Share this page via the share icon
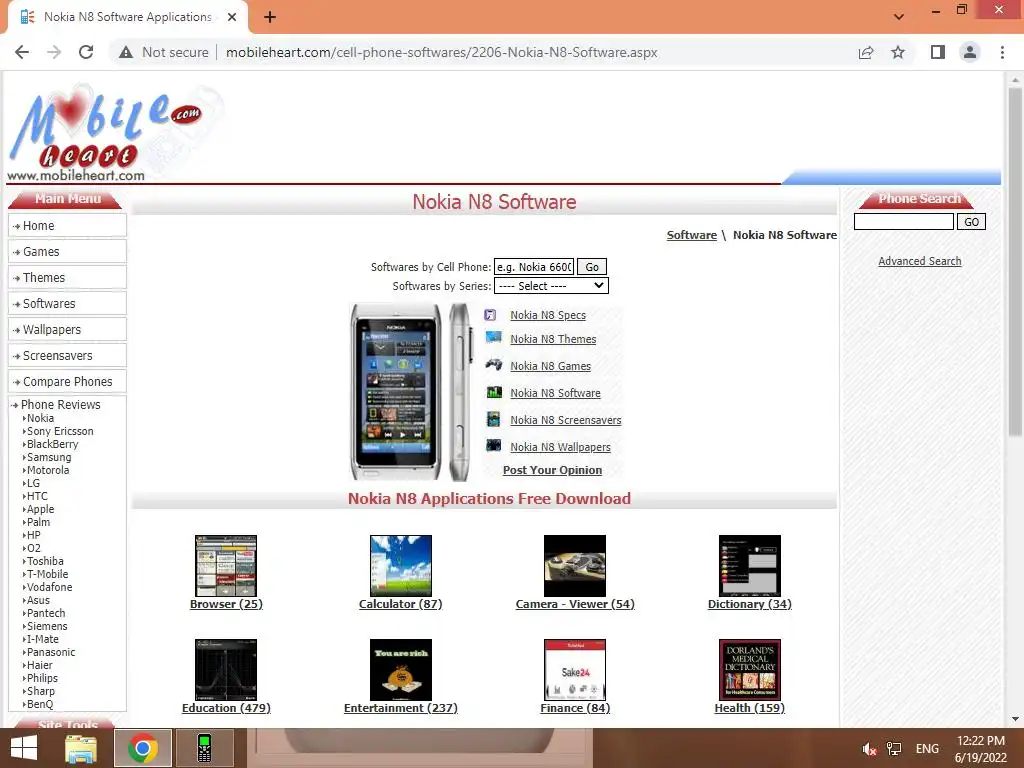 pos(866,52)
